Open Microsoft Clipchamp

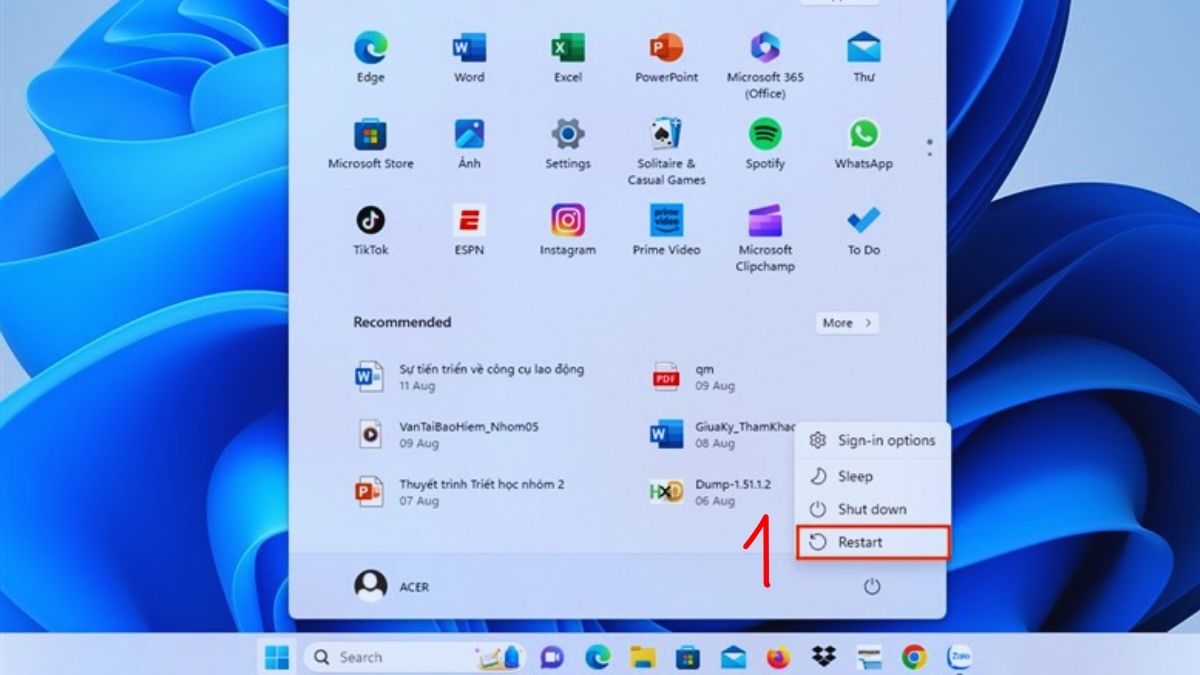pyautogui.click(x=764, y=229)
